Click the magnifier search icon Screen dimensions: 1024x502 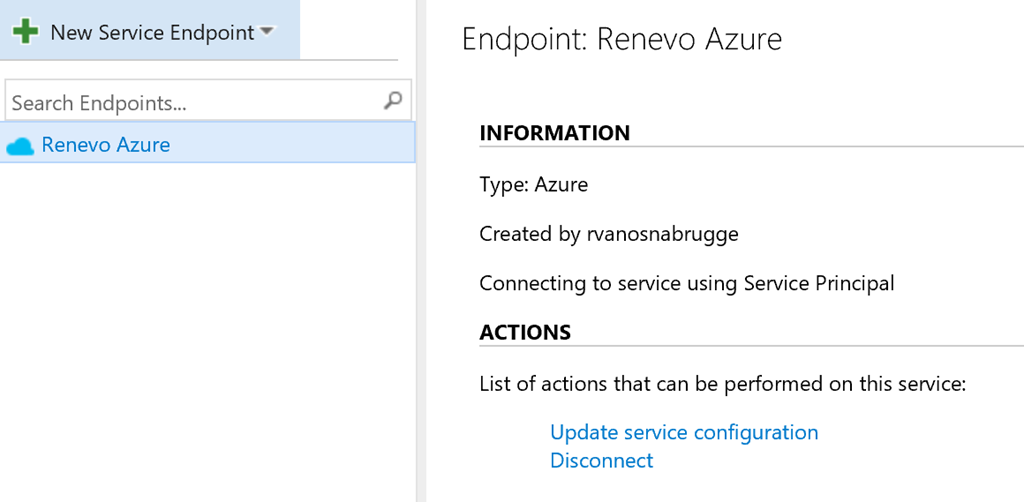393,101
